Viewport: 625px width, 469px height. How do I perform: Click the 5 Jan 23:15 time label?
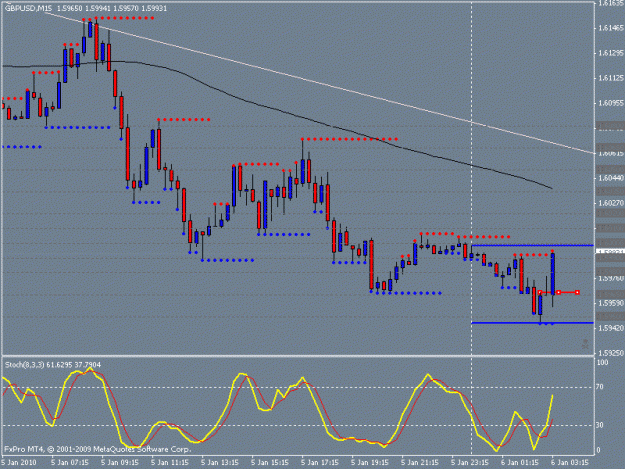(470, 463)
